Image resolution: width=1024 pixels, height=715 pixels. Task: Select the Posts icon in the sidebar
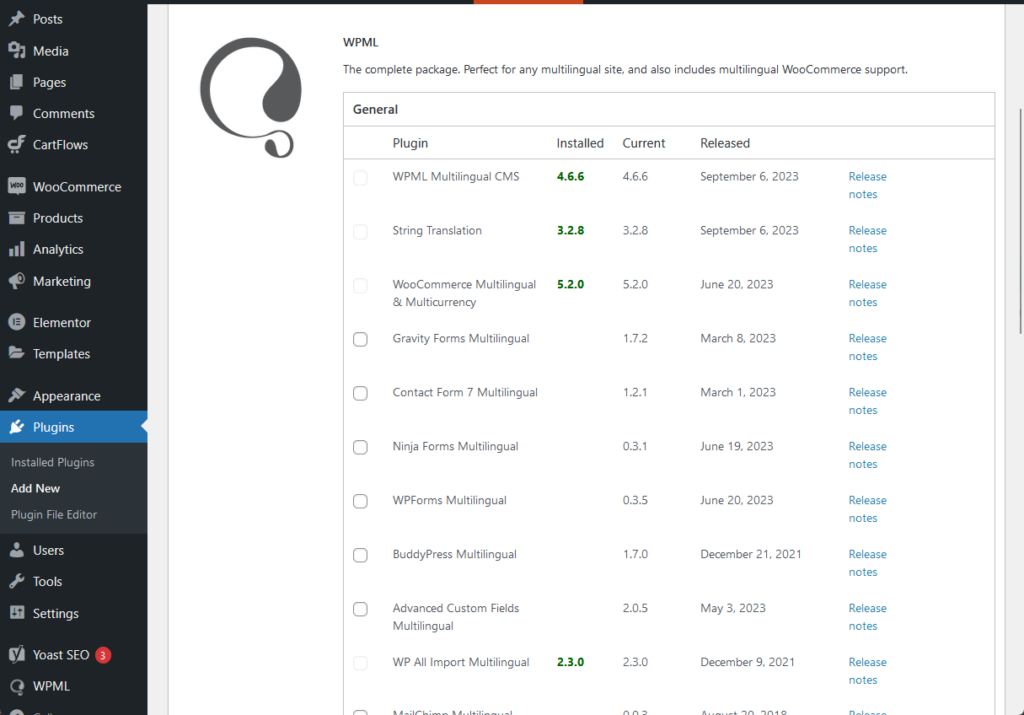[18, 18]
